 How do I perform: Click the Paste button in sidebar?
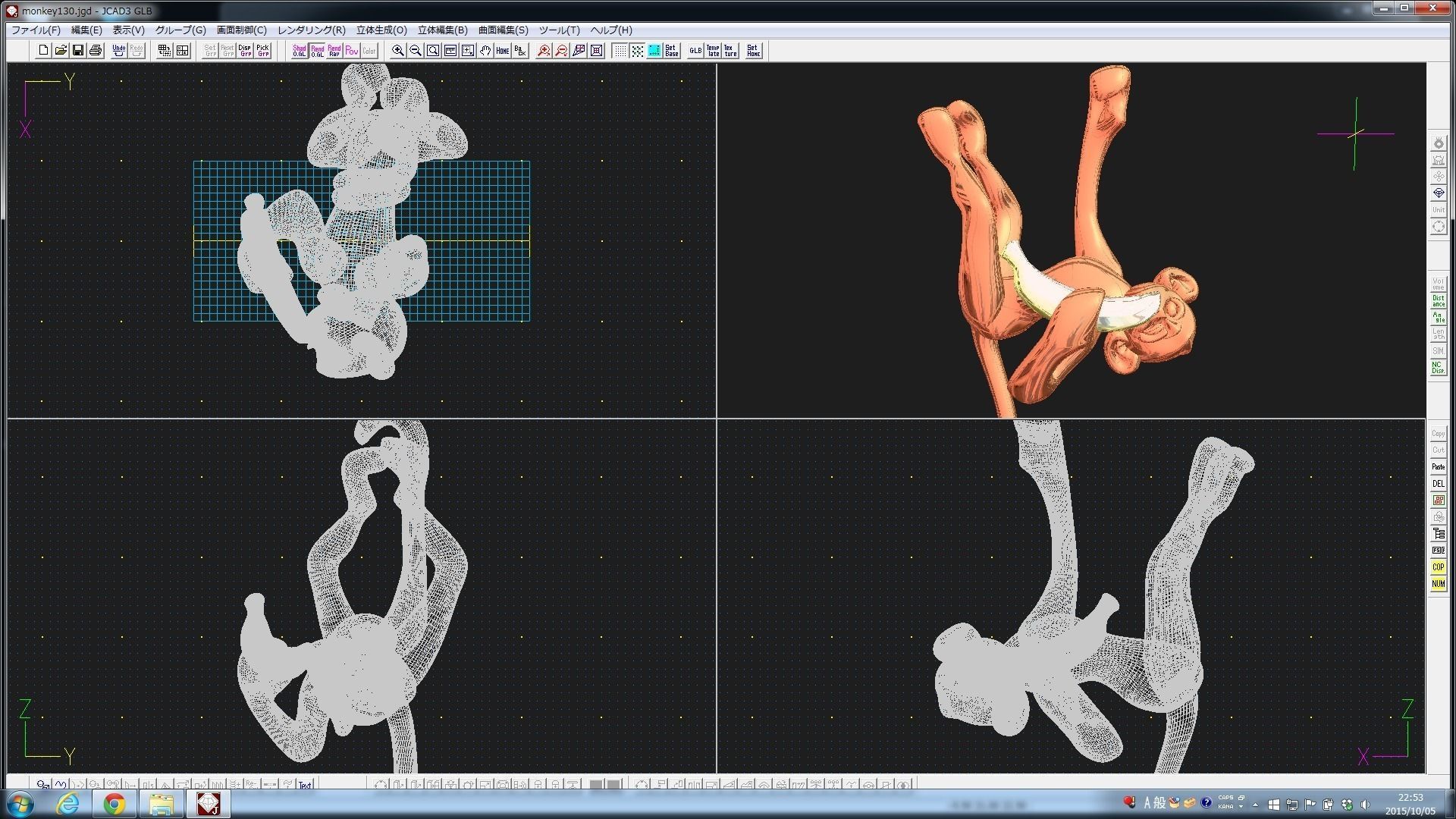1439,467
